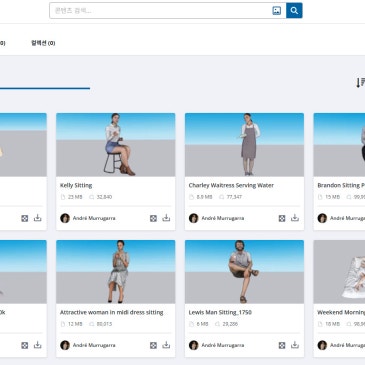Open the sort order control at right
The image size is (365, 365).
click(x=360, y=82)
